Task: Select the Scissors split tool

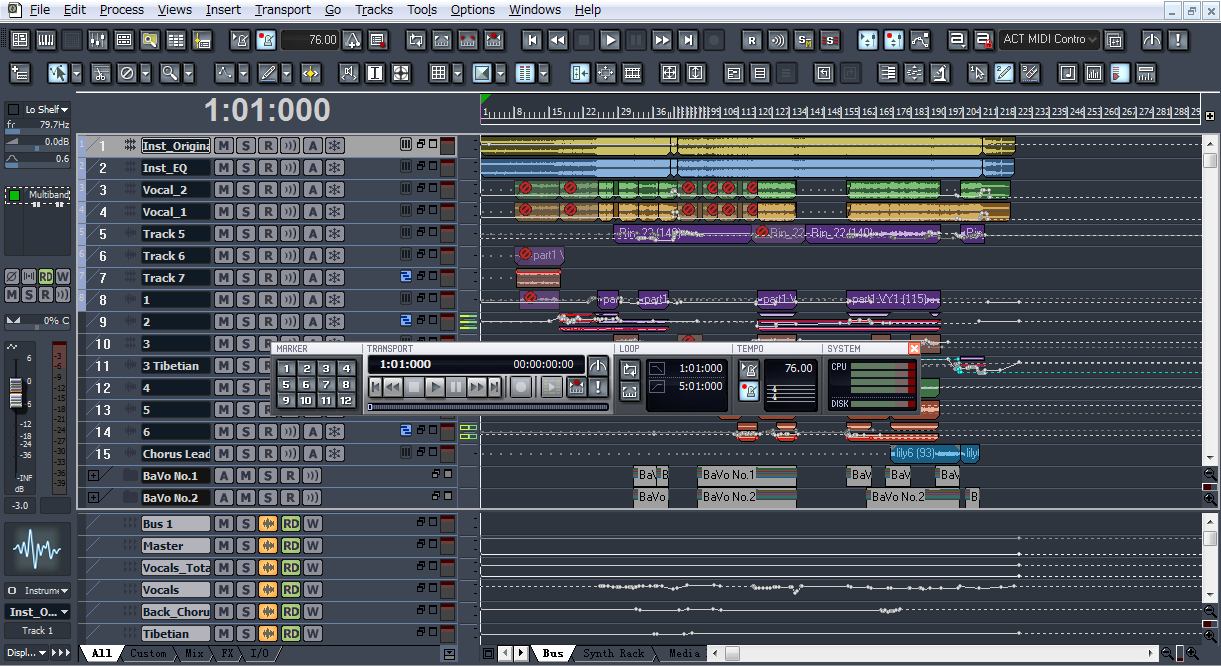Action: tap(101, 73)
